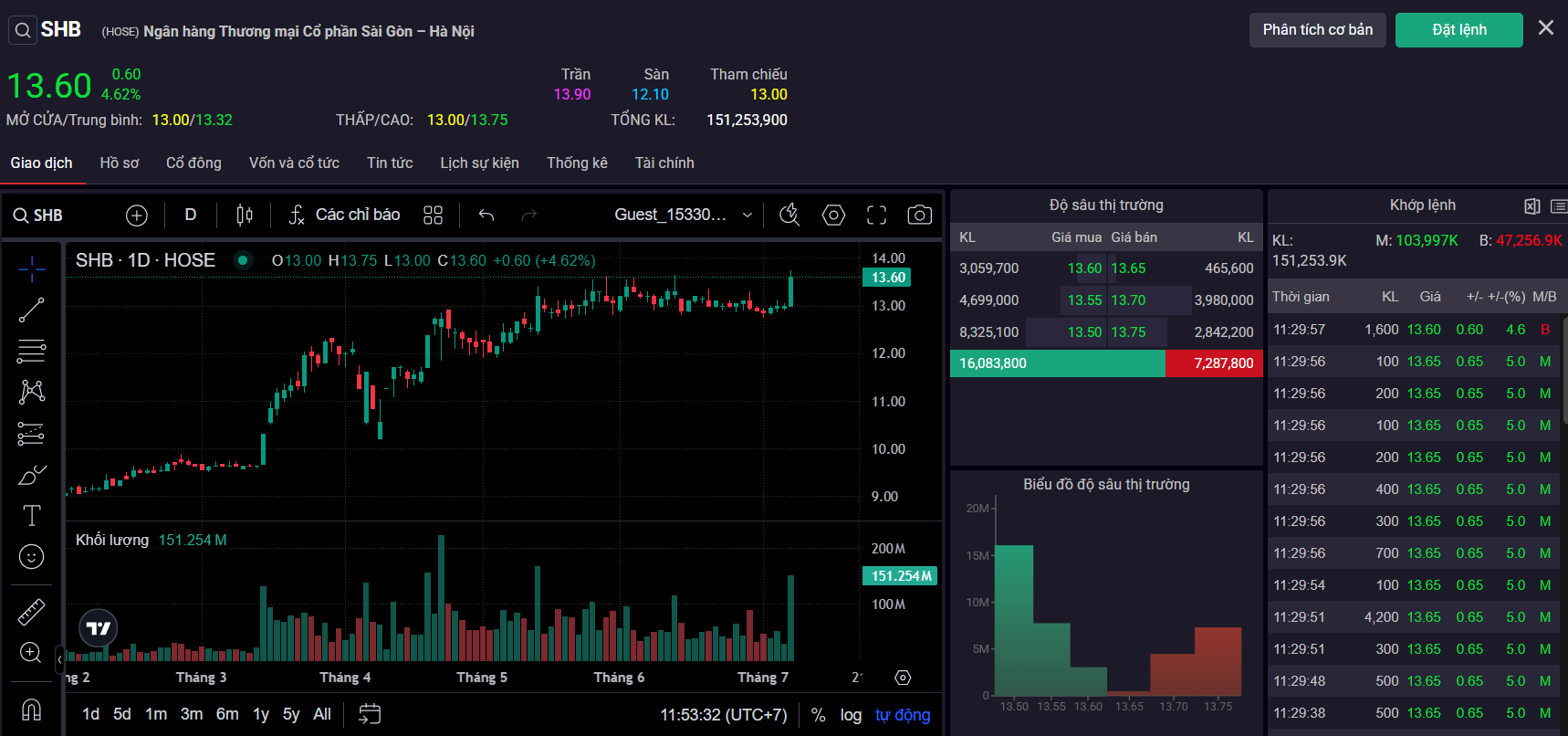Open the quick search lightbulb icon
The width and height of the screenshot is (1568, 736).
(x=789, y=216)
